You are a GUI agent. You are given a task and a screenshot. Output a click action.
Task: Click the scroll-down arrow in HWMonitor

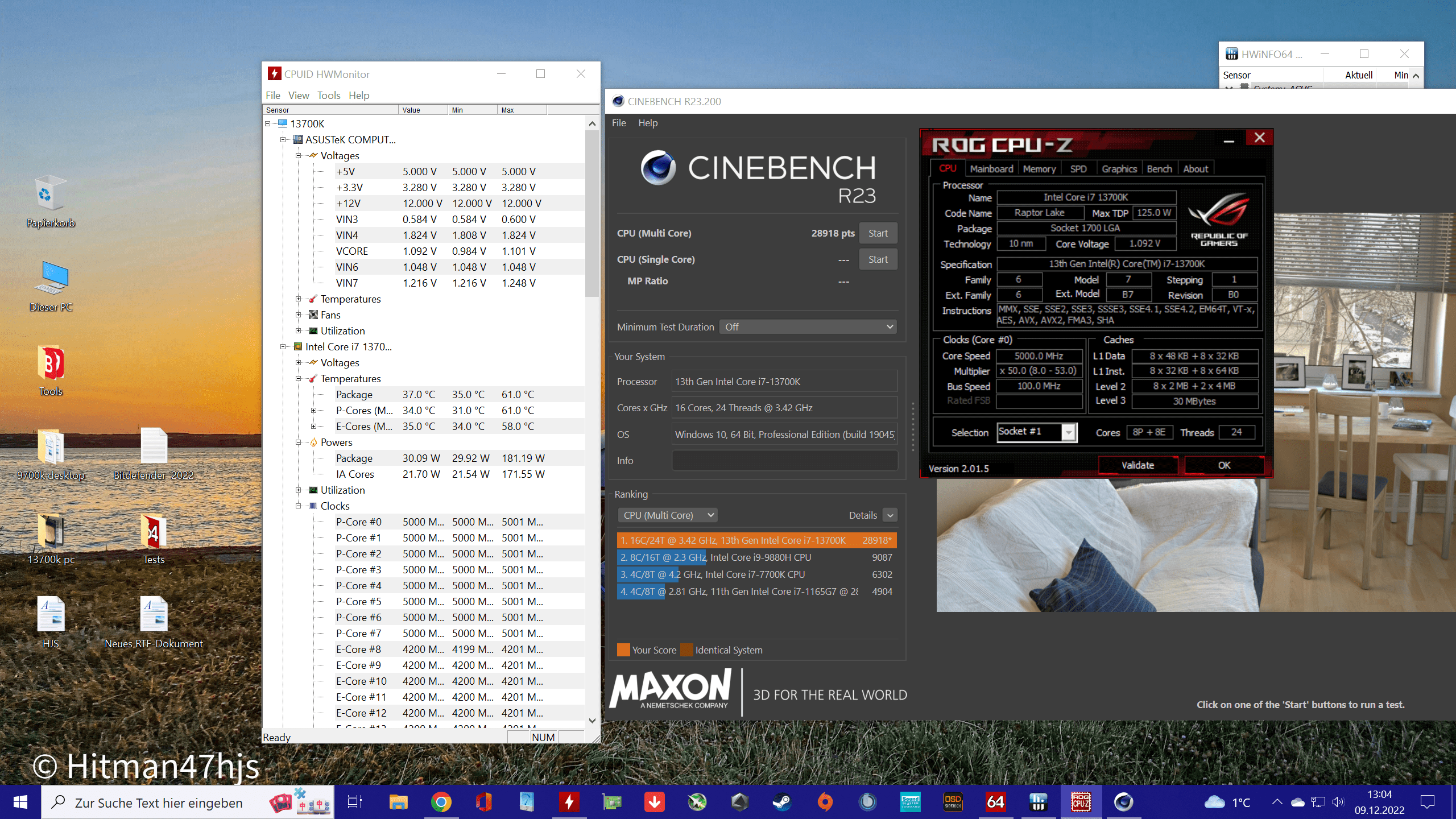[592, 721]
